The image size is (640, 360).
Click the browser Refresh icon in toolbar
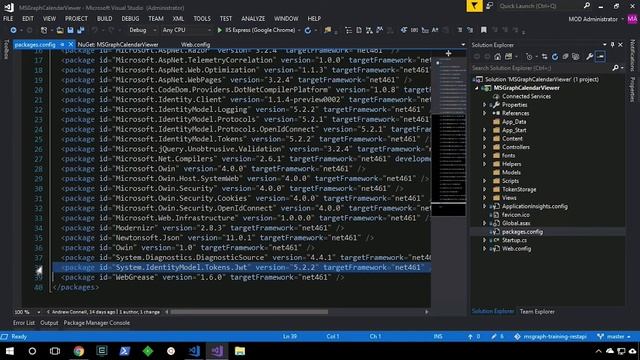(308, 30)
